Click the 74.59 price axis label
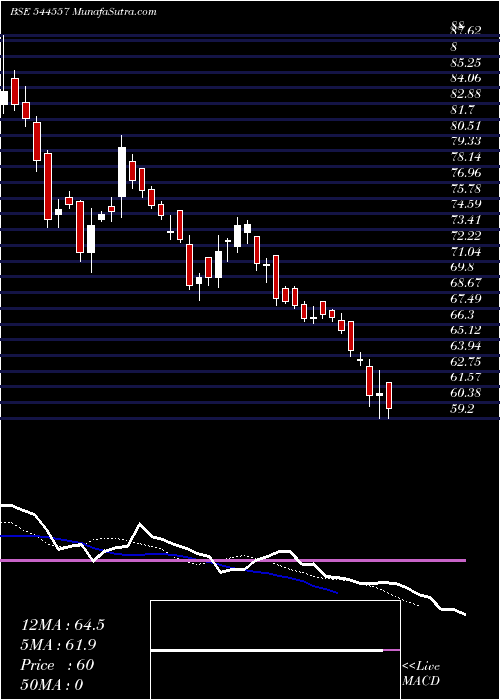 point(466,204)
